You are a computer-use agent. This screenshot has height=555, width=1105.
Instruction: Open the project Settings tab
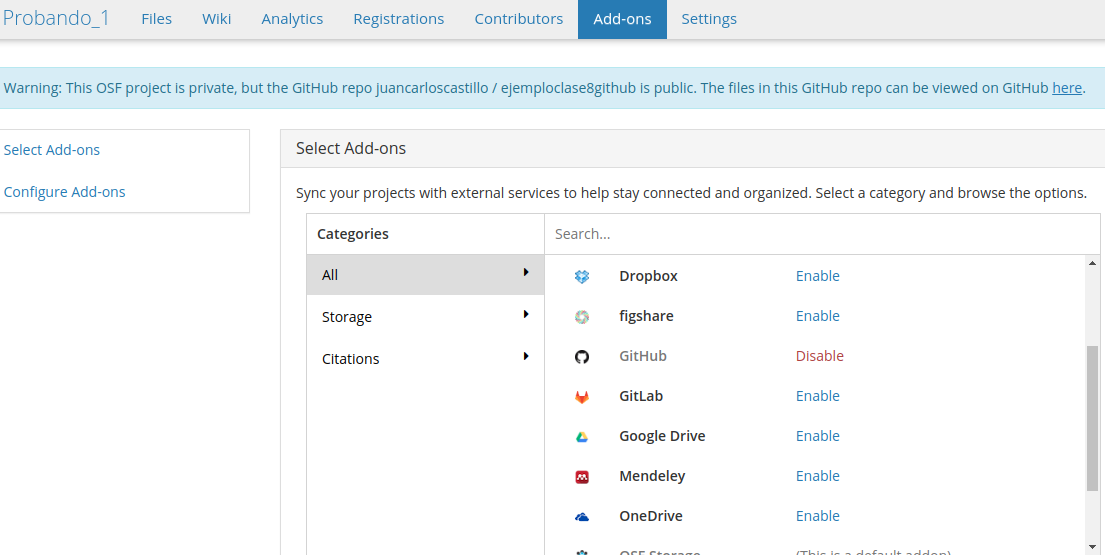pos(709,19)
